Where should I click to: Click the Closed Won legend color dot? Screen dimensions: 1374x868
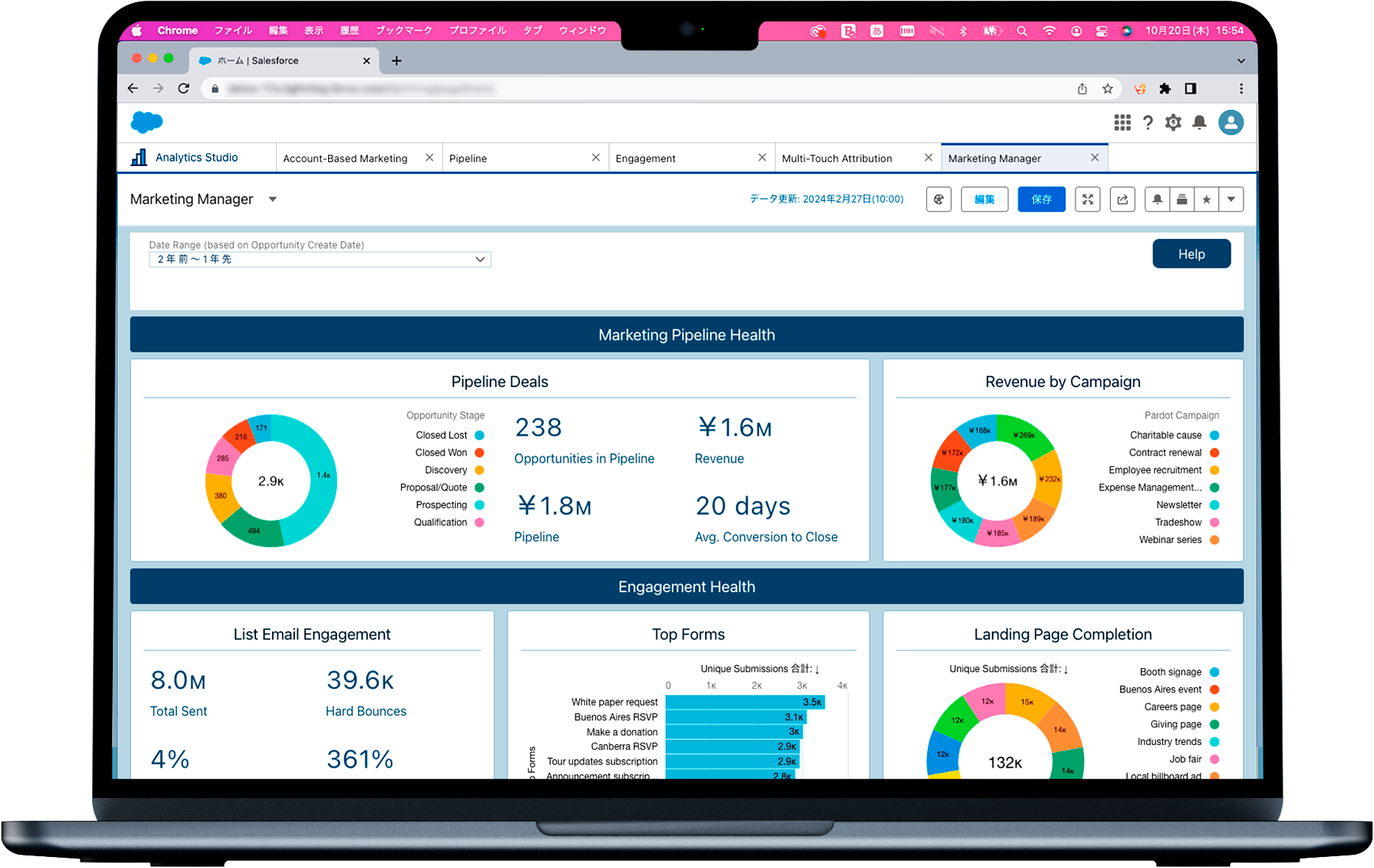(479, 453)
